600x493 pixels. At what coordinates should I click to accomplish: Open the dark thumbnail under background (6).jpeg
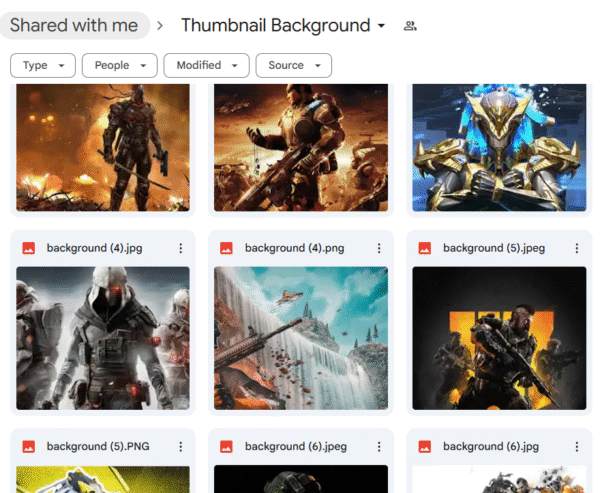301,479
